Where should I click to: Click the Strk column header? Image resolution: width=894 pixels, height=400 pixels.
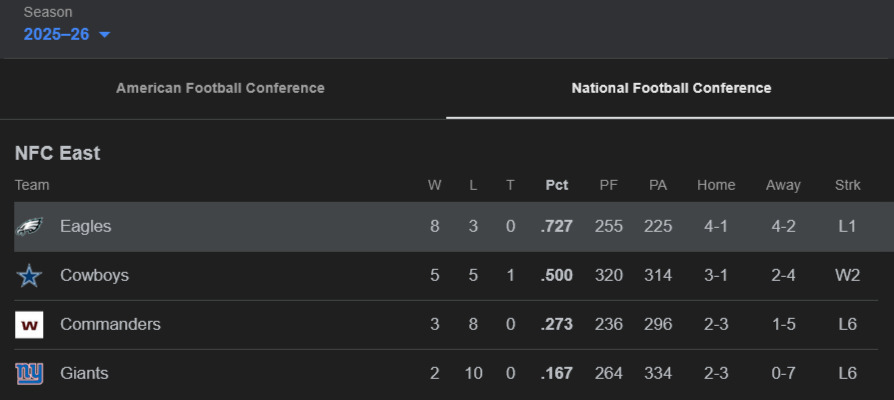point(847,185)
